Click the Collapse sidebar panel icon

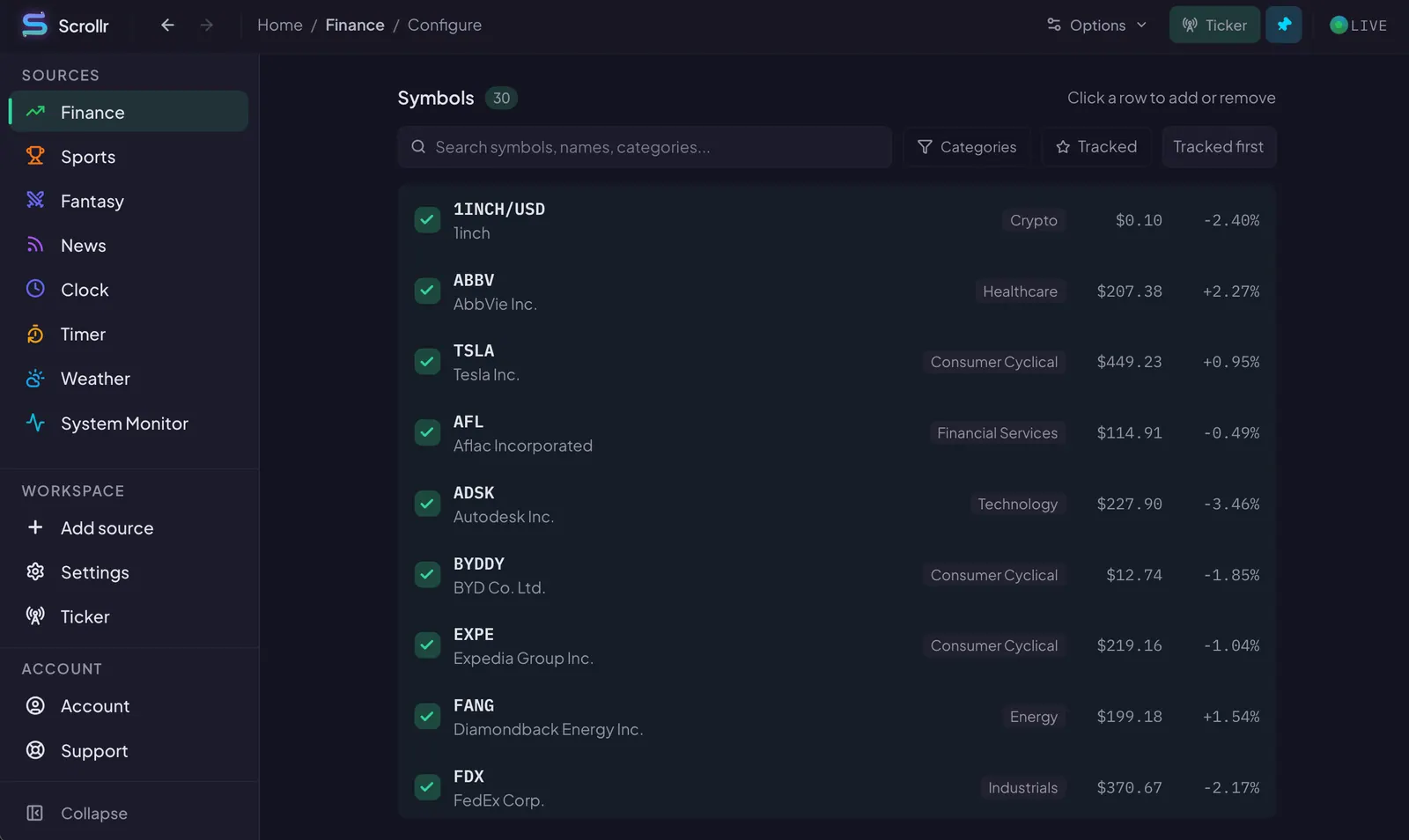[x=35, y=813]
